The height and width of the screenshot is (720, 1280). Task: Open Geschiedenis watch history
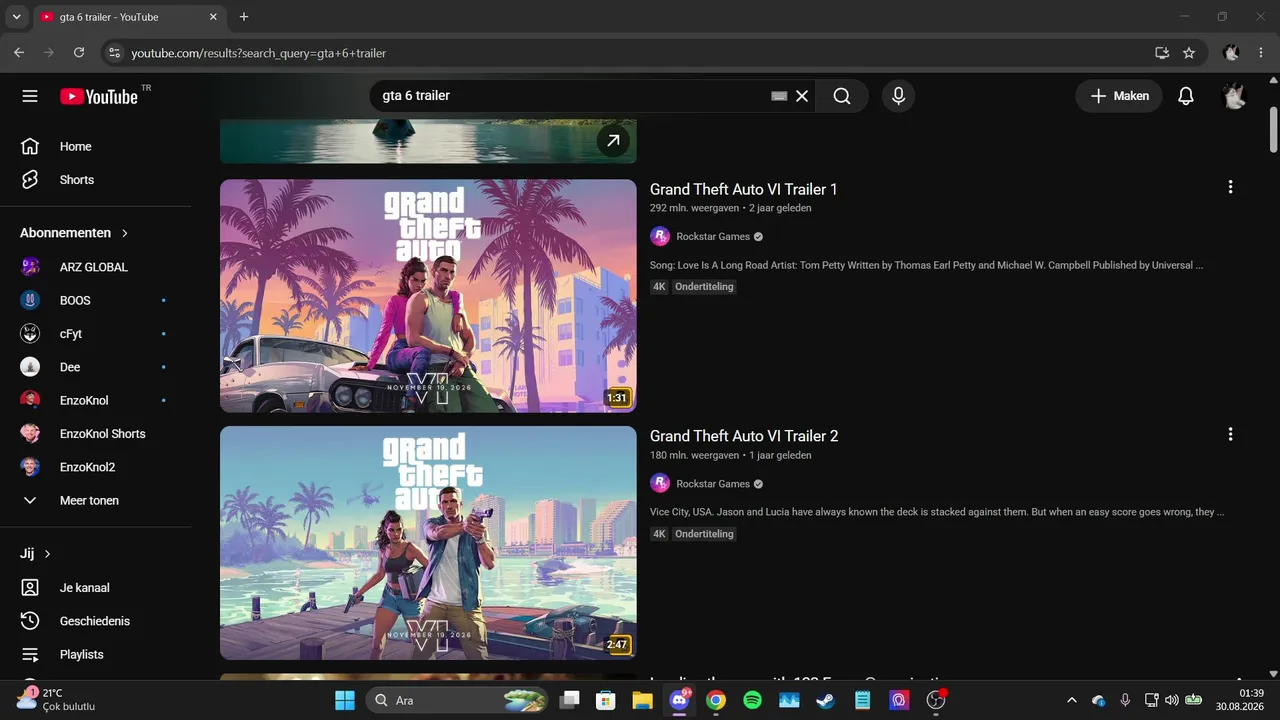click(x=96, y=621)
